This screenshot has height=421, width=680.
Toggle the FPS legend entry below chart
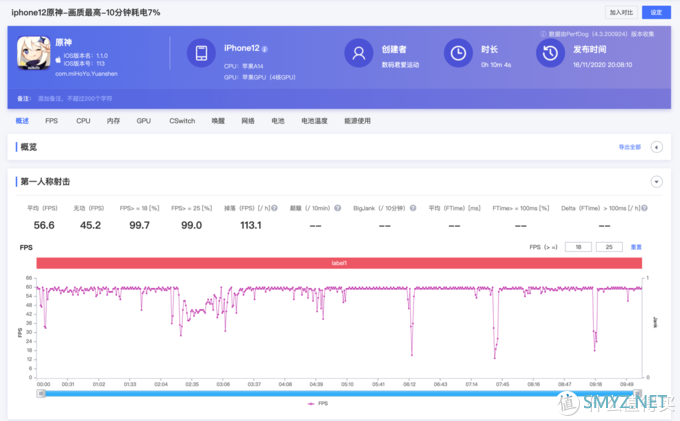pyautogui.click(x=318, y=404)
